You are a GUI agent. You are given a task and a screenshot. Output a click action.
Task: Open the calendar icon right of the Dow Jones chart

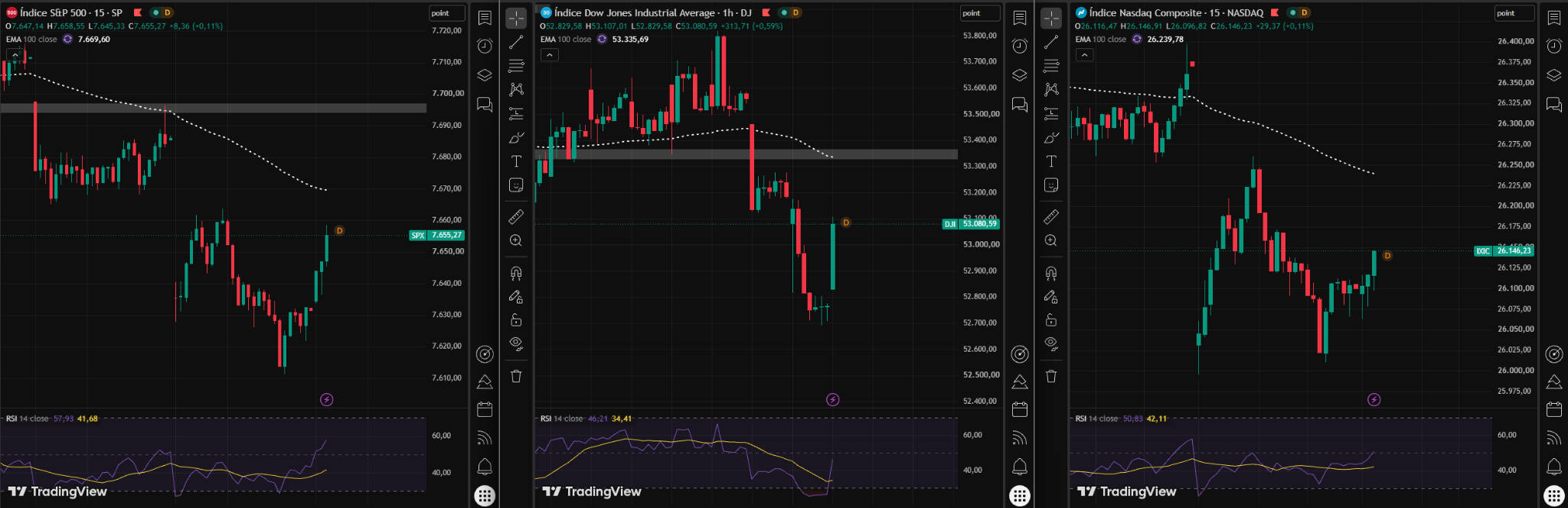(x=1020, y=409)
